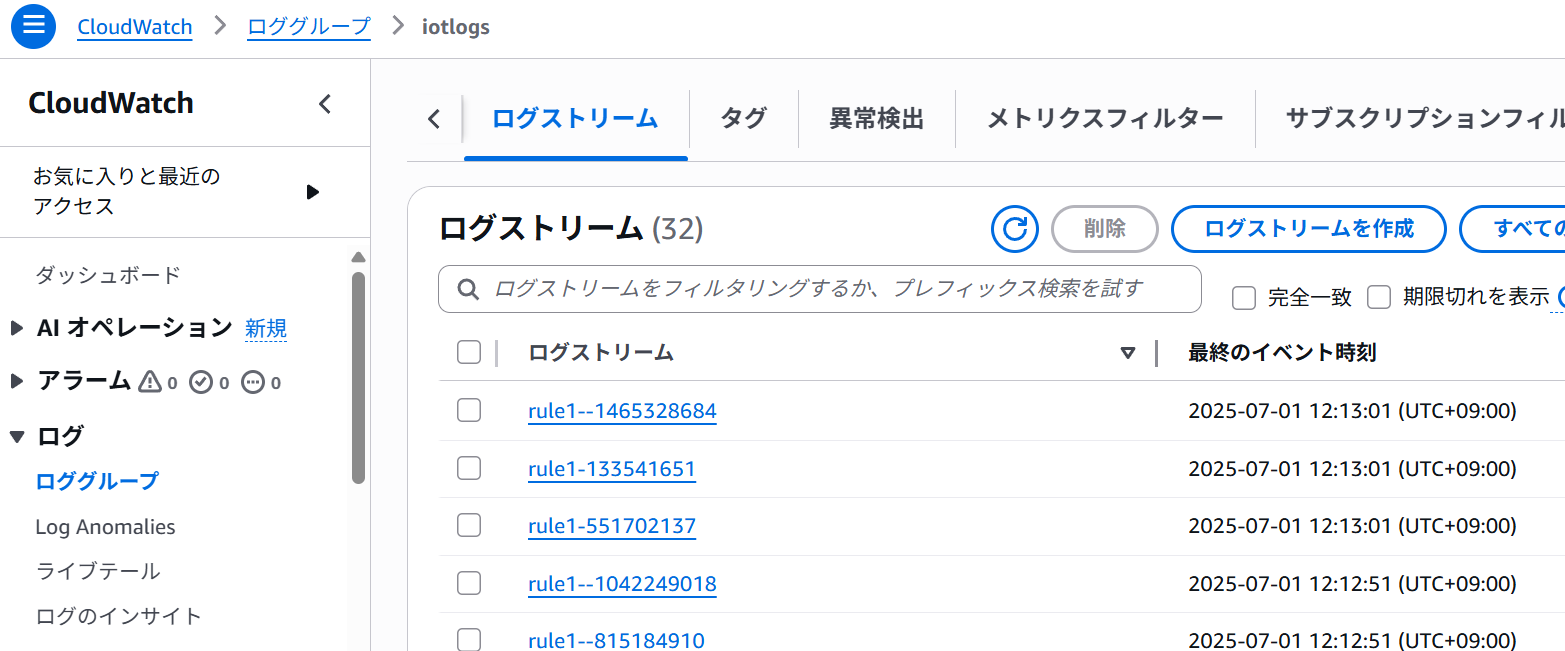Image resolution: width=1565 pixels, height=651 pixels.
Task: Expand お気に入りと最近のアクセス
Action: 313,192
